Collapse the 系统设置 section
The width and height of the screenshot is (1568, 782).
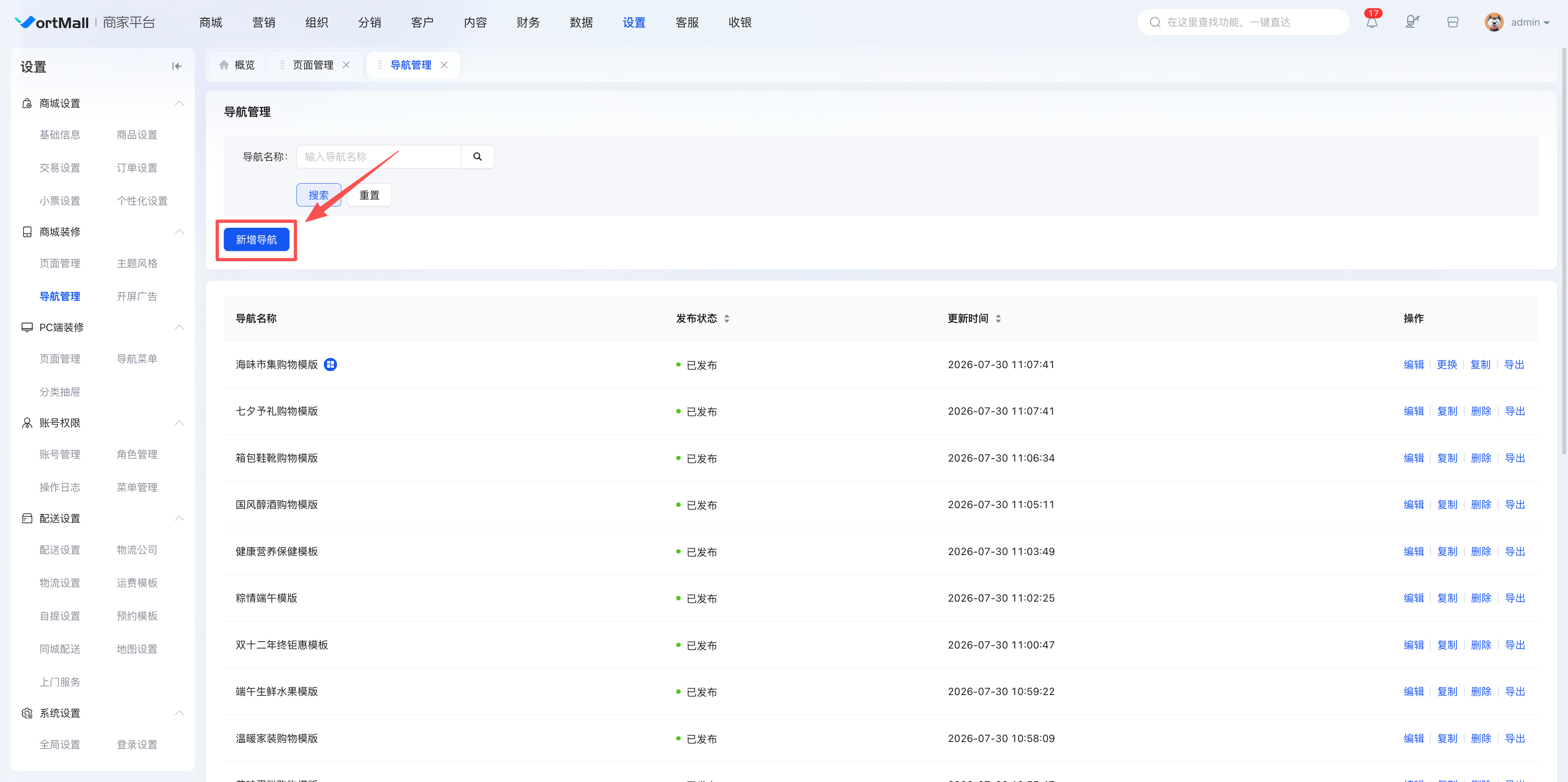click(x=180, y=713)
